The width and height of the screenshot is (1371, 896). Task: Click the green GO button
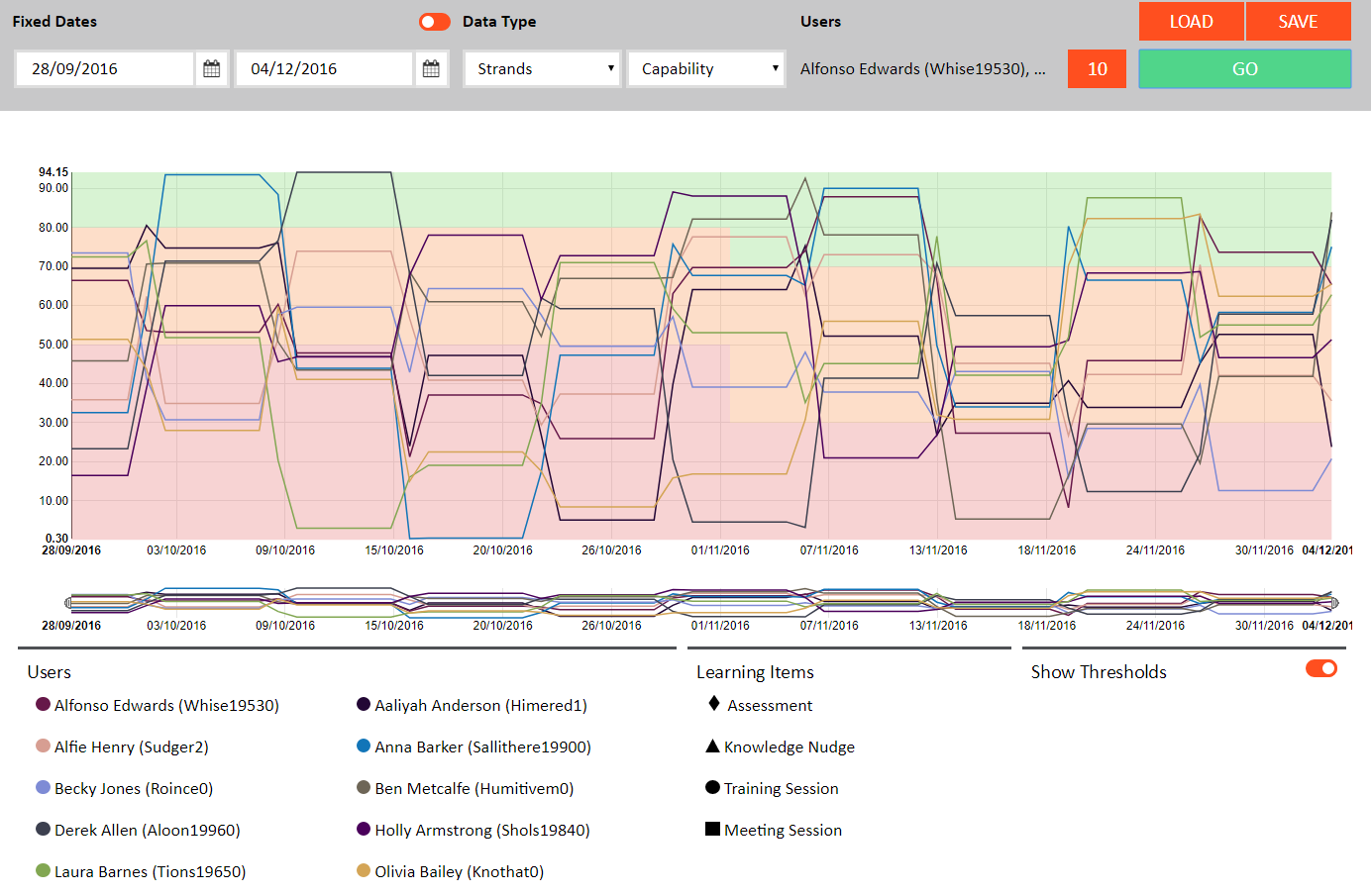(1244, 69)
